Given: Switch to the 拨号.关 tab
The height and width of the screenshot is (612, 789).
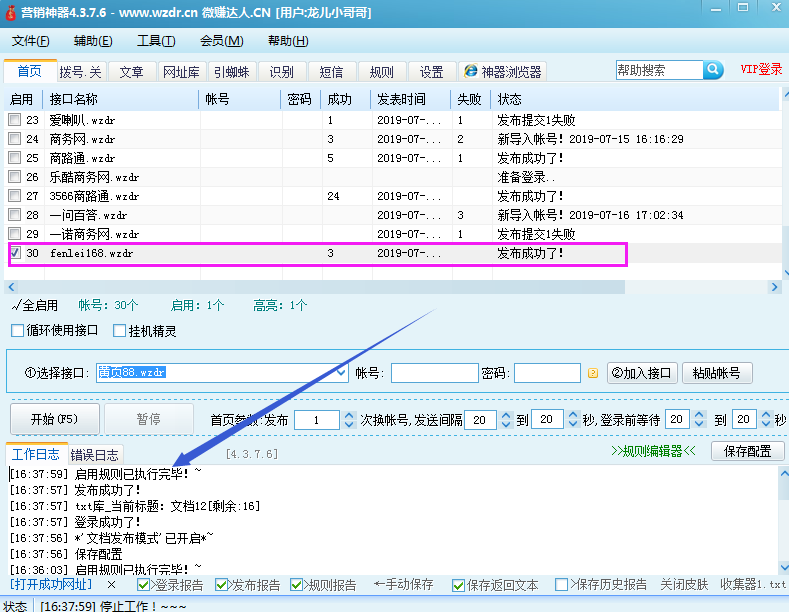Looking at the screenshot, I should [x=81, y=71].
